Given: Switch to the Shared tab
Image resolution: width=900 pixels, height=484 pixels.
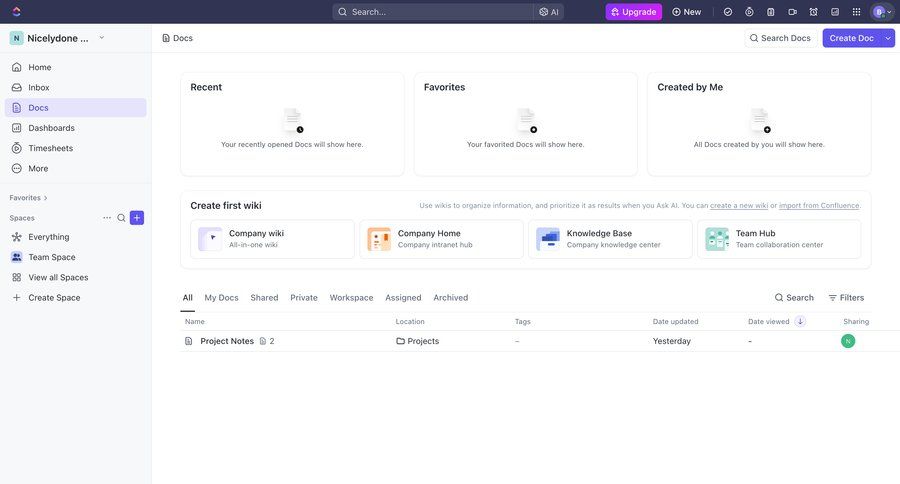Looking at the screenshot, I should [x=264, y=297].
